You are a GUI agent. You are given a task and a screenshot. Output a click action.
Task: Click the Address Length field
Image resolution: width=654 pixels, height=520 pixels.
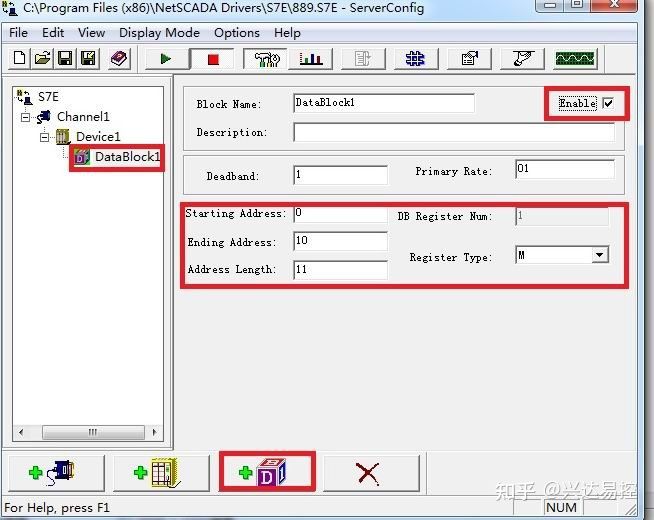(x=341, y=270)
